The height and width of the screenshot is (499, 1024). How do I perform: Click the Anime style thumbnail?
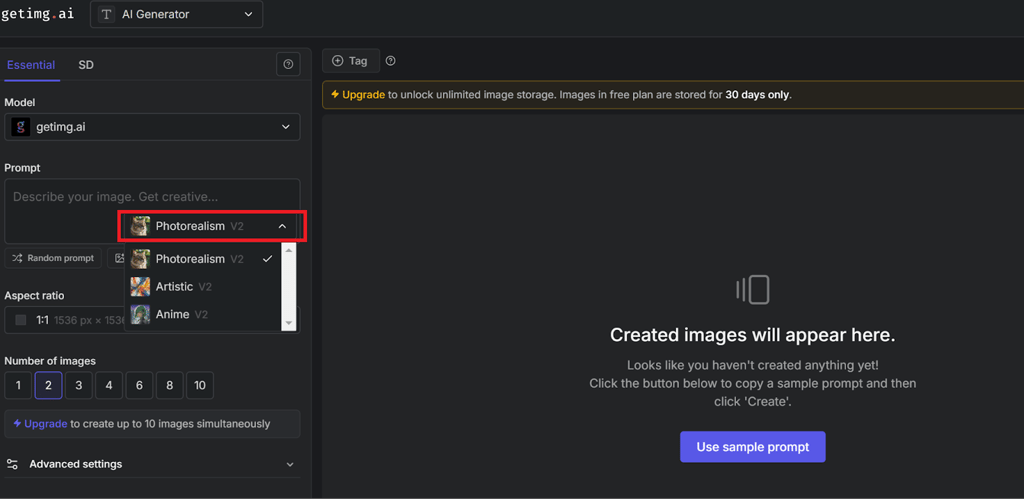tap(140, 314)
